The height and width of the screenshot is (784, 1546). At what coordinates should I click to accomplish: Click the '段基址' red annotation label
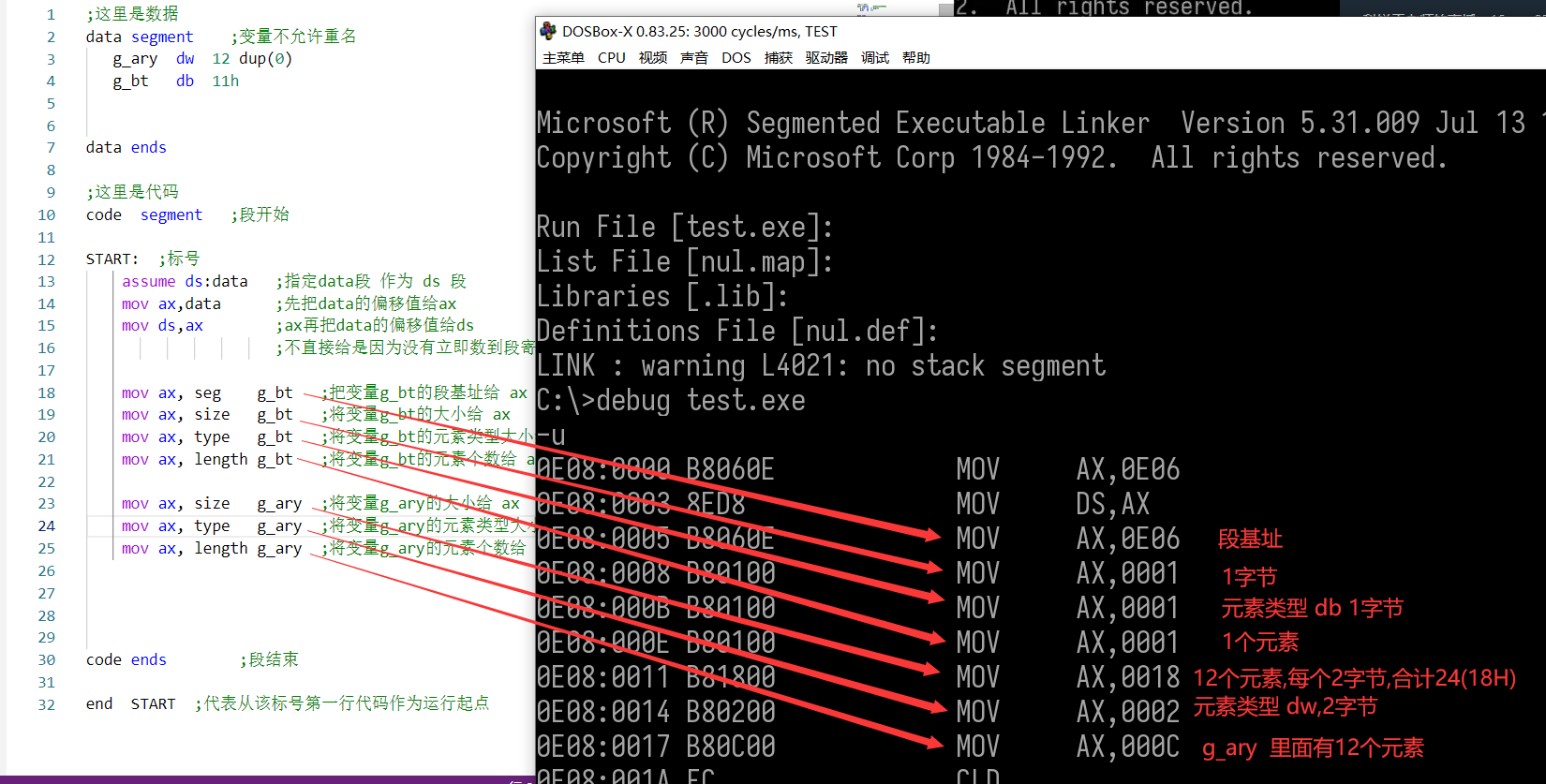(1250, 540)
